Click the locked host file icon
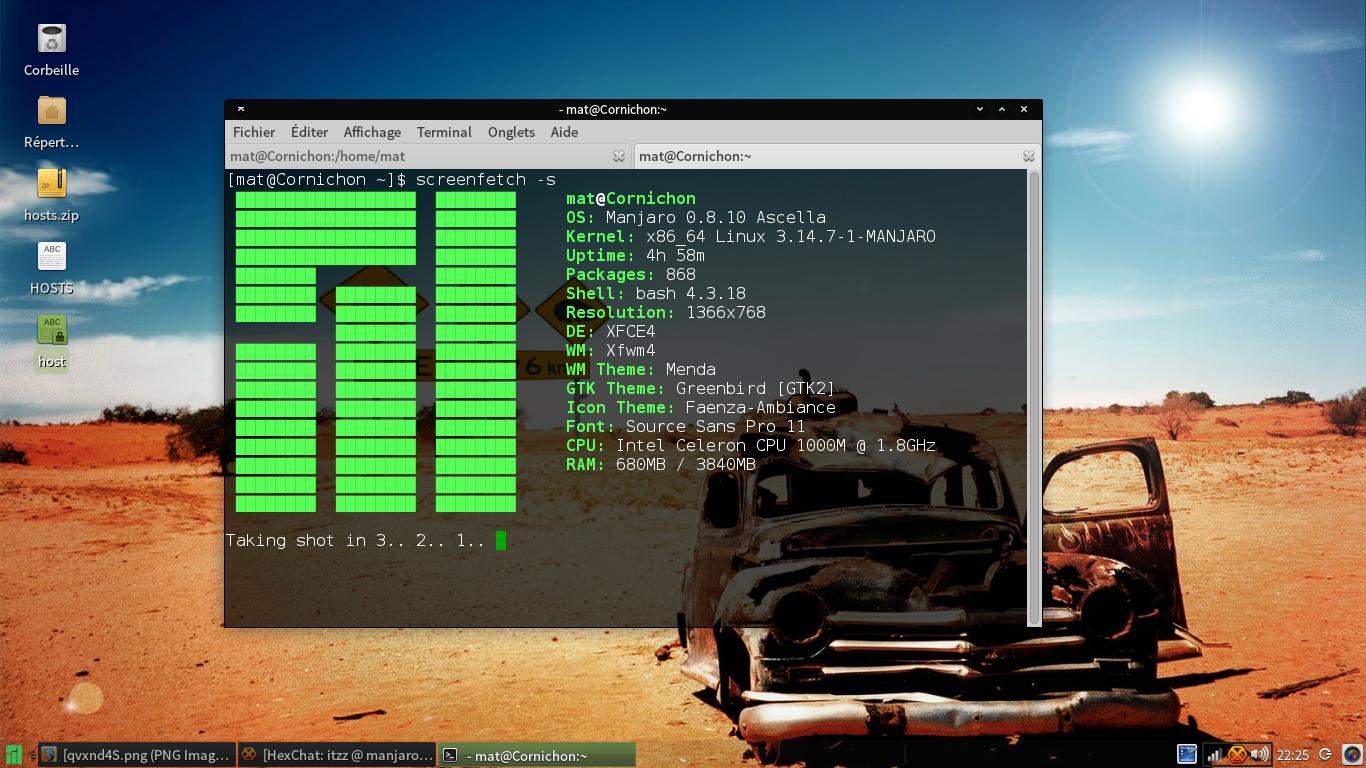Screen dimensions: 1366x768 point(52,330)
